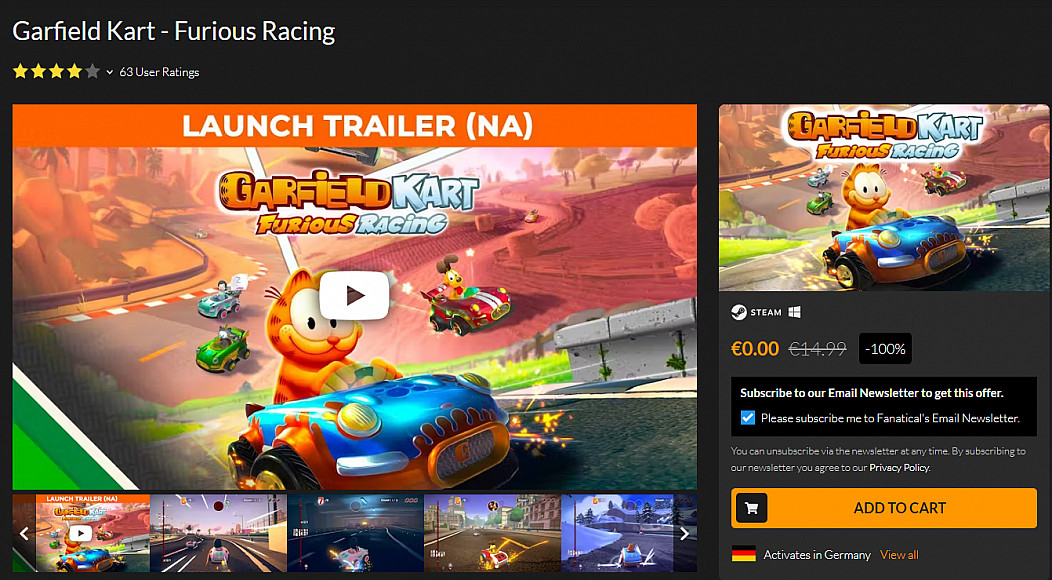
Task: Play the launch trailer video
Action: tap(354, 295)
